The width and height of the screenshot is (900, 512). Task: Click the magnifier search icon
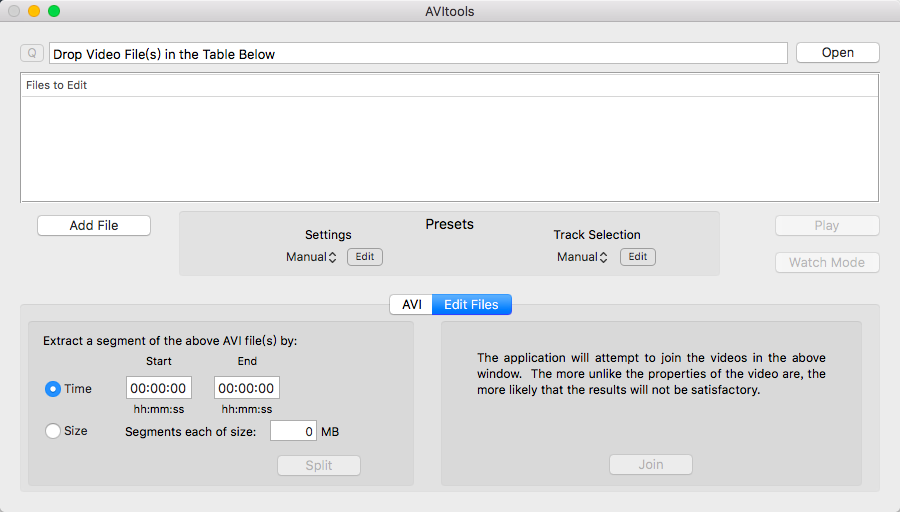pos(32,53)
